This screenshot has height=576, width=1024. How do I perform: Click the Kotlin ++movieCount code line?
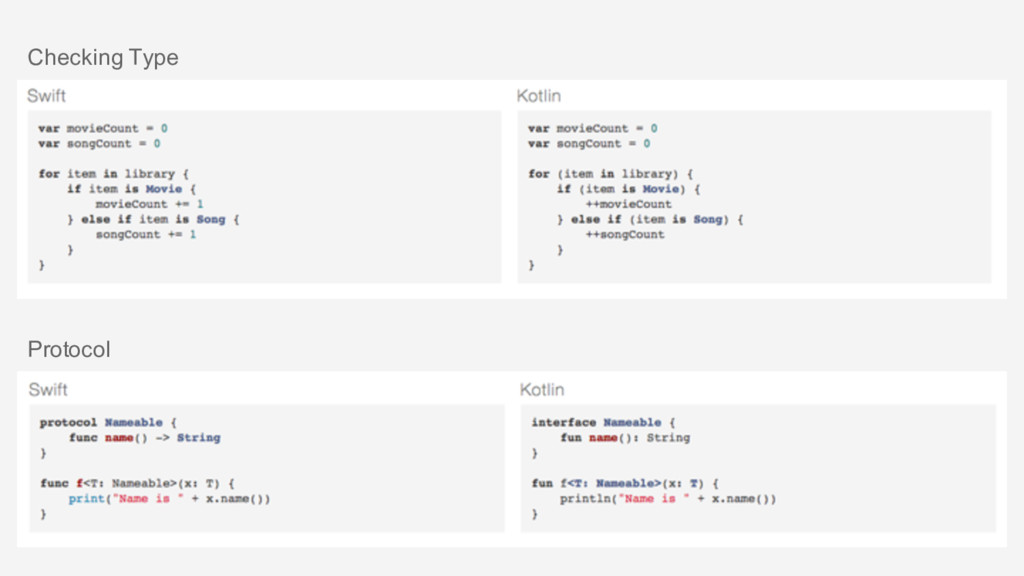pos(628,204)
